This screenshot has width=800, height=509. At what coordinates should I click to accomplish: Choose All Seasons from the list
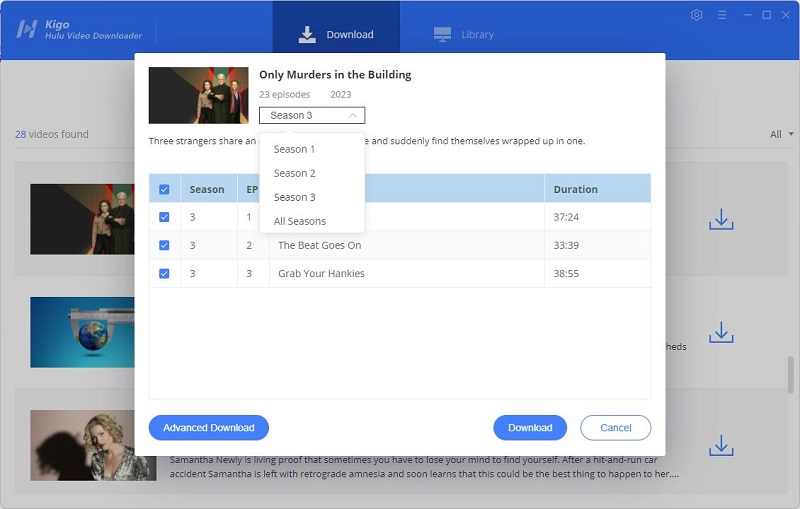click(x=312, y=221)
